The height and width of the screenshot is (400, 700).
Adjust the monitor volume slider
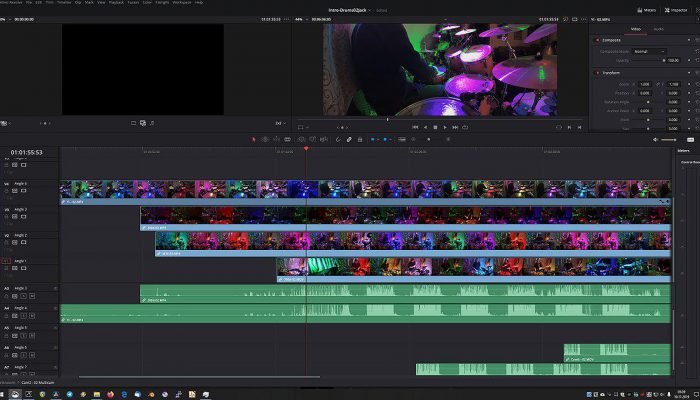669,140
